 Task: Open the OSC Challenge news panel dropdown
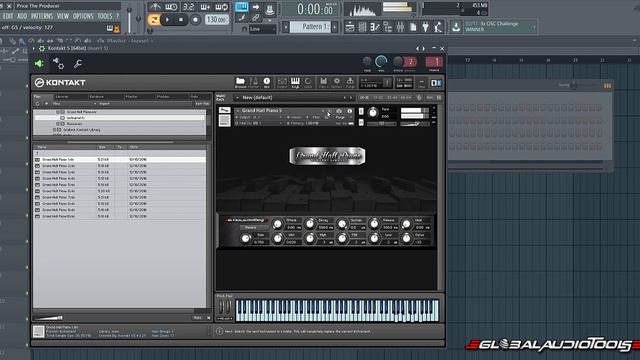click(x=534, y=27)
